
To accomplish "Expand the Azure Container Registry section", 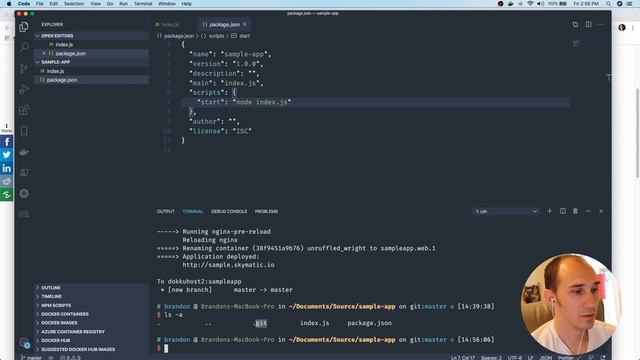I will 91,332.
